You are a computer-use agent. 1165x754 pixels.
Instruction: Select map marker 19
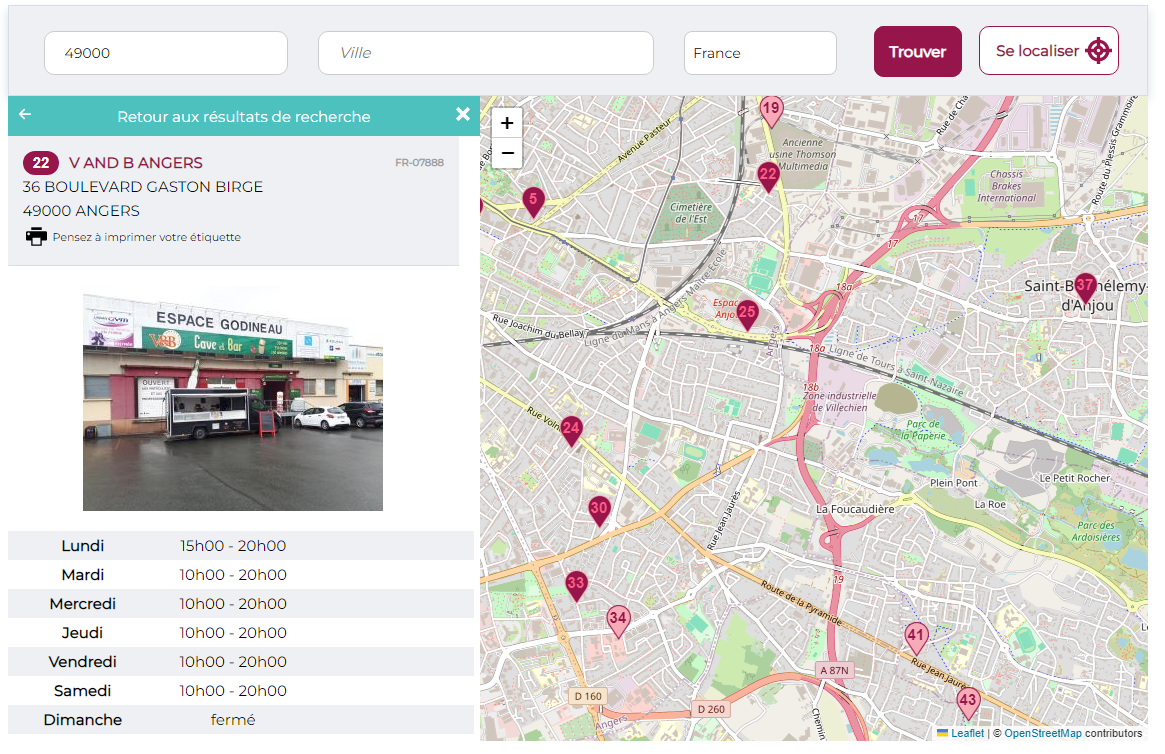coord(771,111)
